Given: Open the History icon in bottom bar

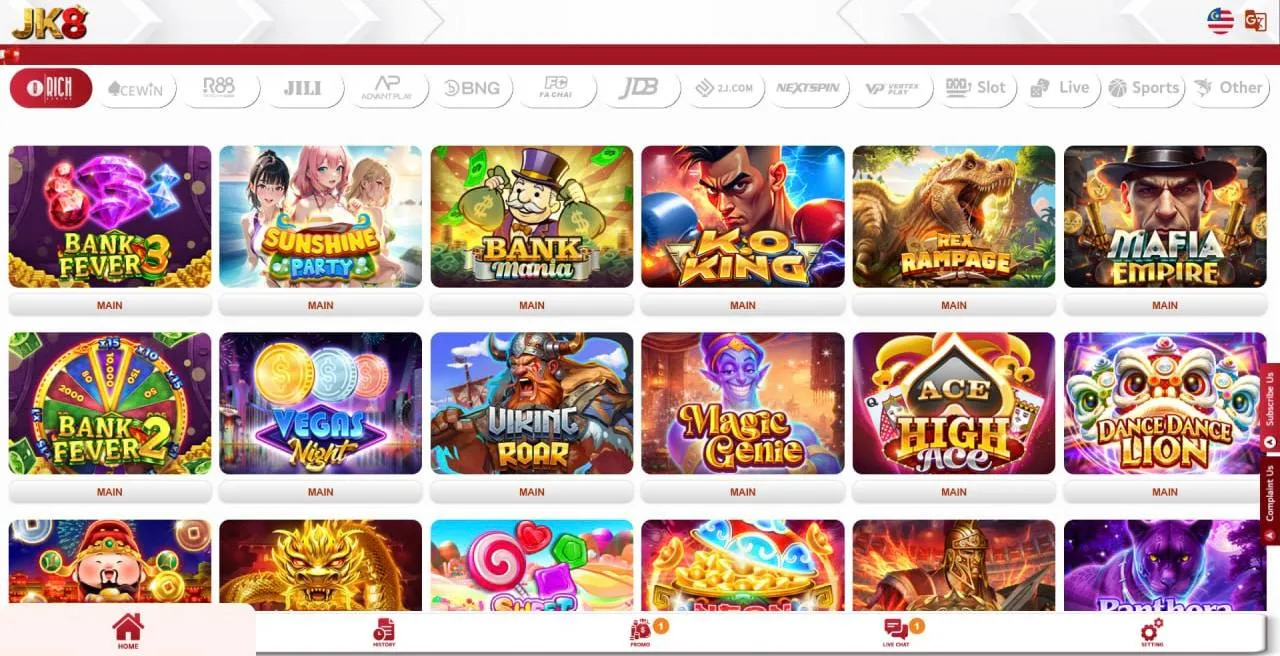Looking at the screenshot, I should 384,629.
